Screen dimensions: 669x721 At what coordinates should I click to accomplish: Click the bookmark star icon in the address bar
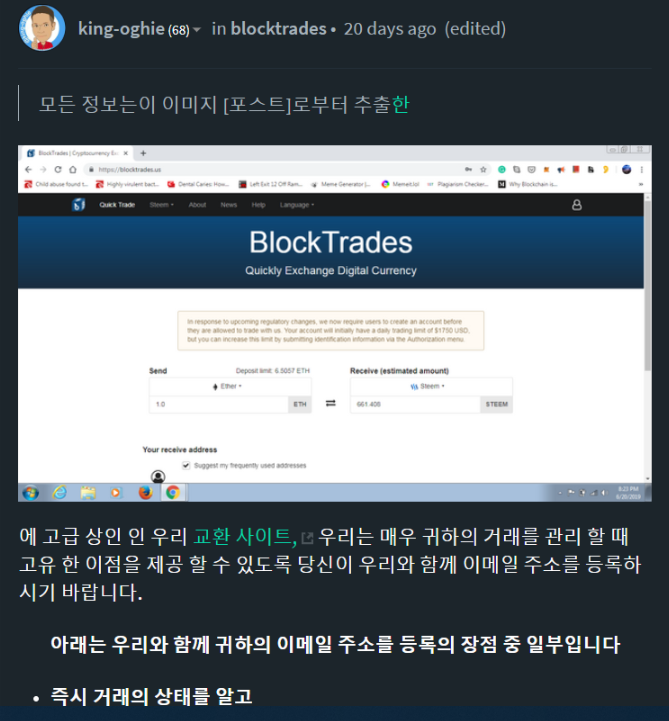point(483,169)
